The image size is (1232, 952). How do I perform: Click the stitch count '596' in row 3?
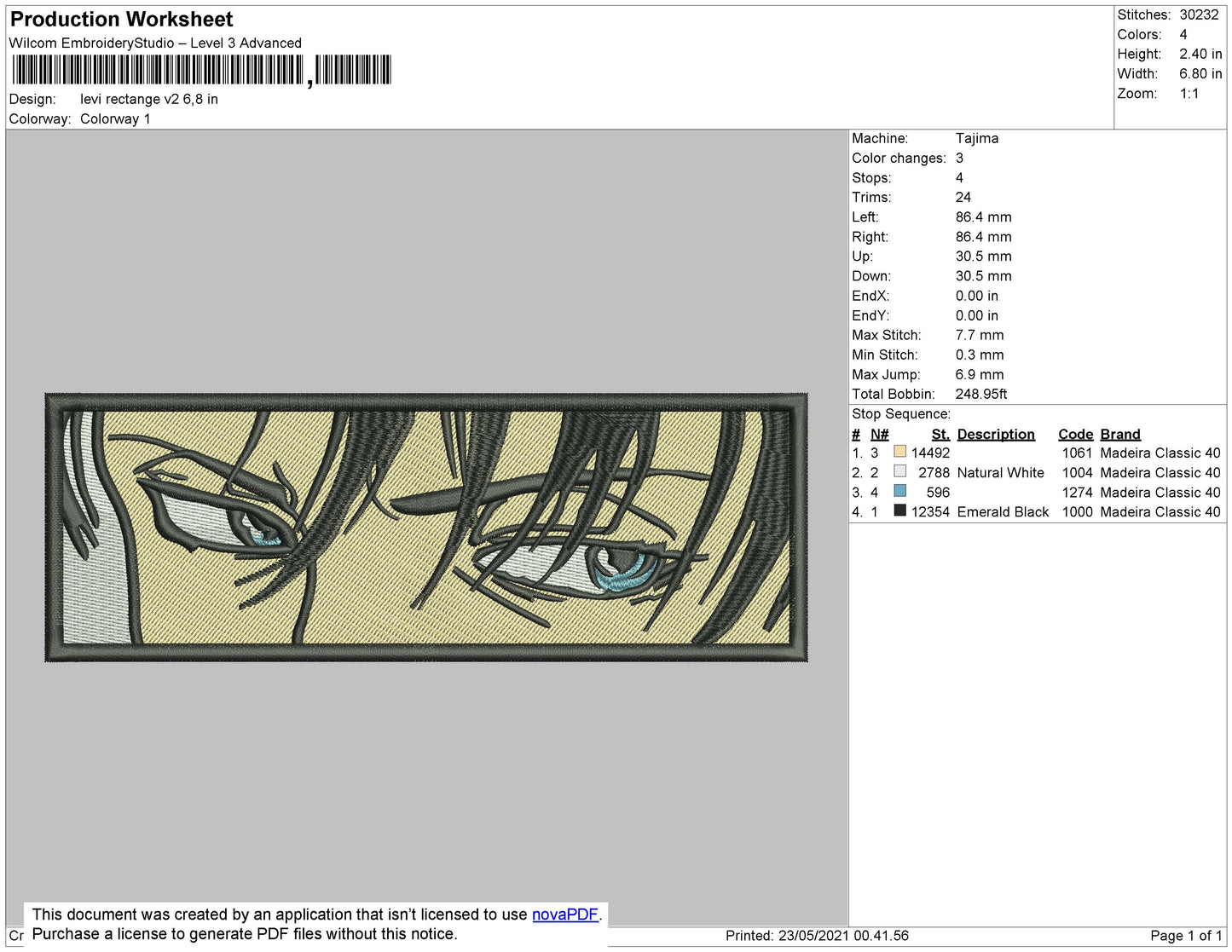[x=938, y=493]
